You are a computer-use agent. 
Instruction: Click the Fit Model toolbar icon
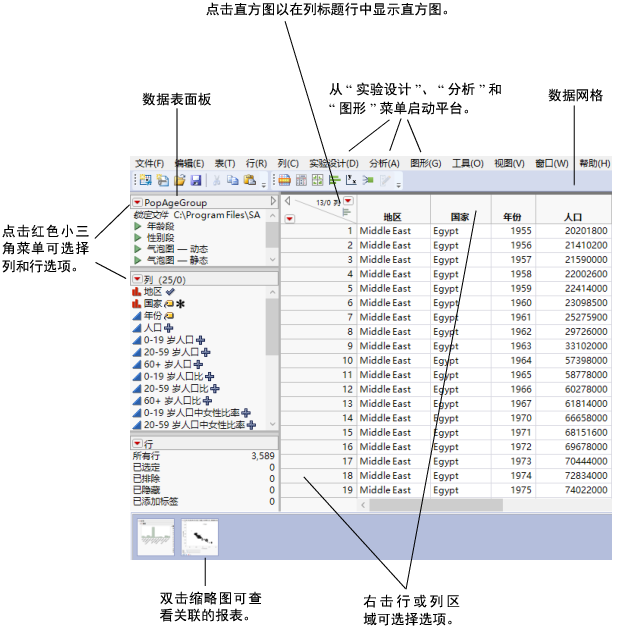(x=368, y=180)
